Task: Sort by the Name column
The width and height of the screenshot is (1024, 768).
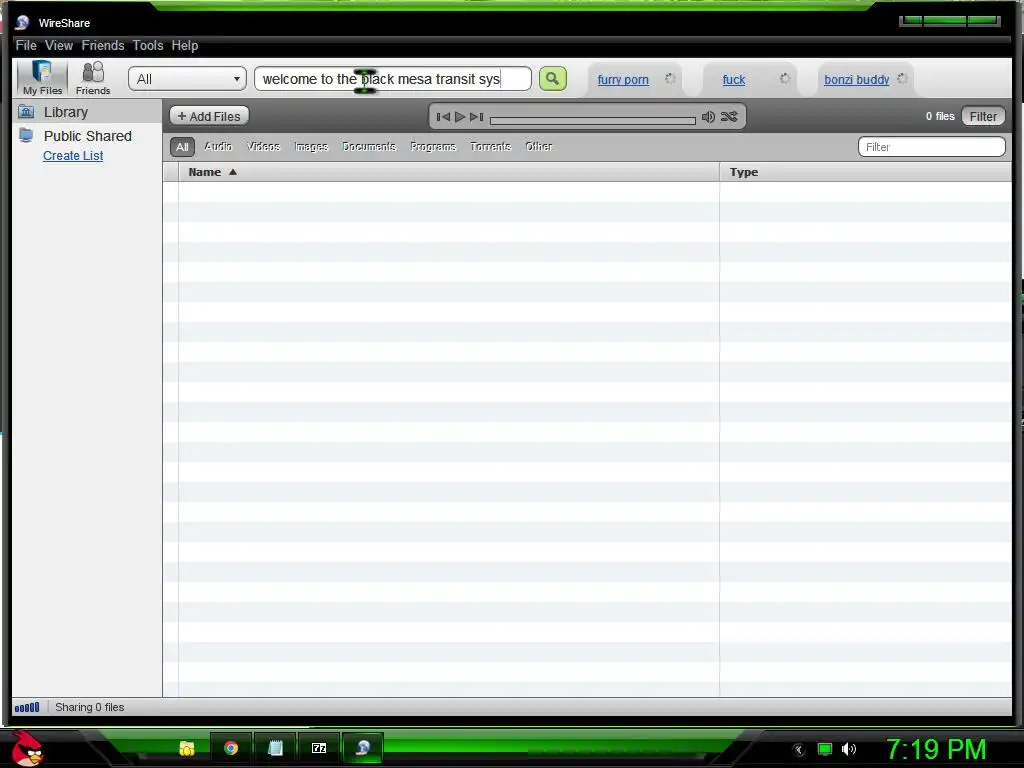Action: pos(449,172)
